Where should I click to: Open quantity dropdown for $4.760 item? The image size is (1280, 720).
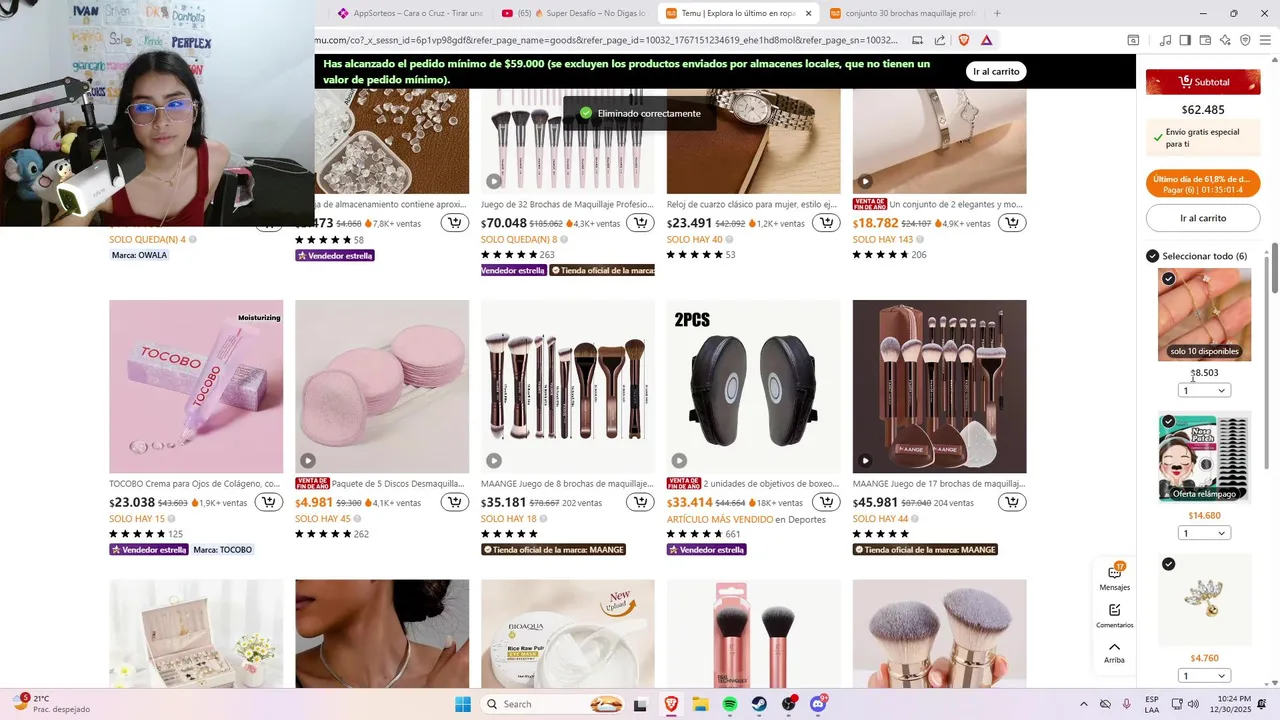click(1204, 676)
